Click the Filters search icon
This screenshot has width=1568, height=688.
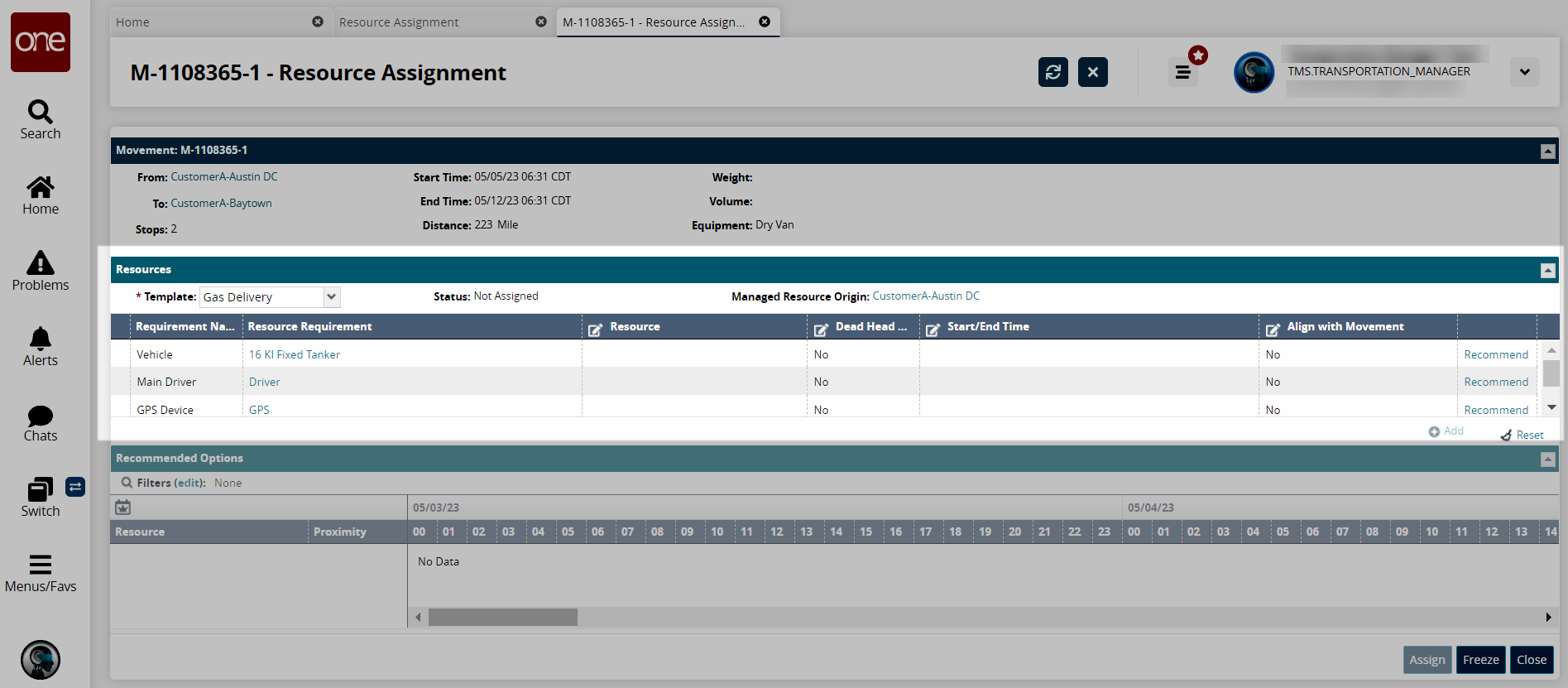point(127,483)
